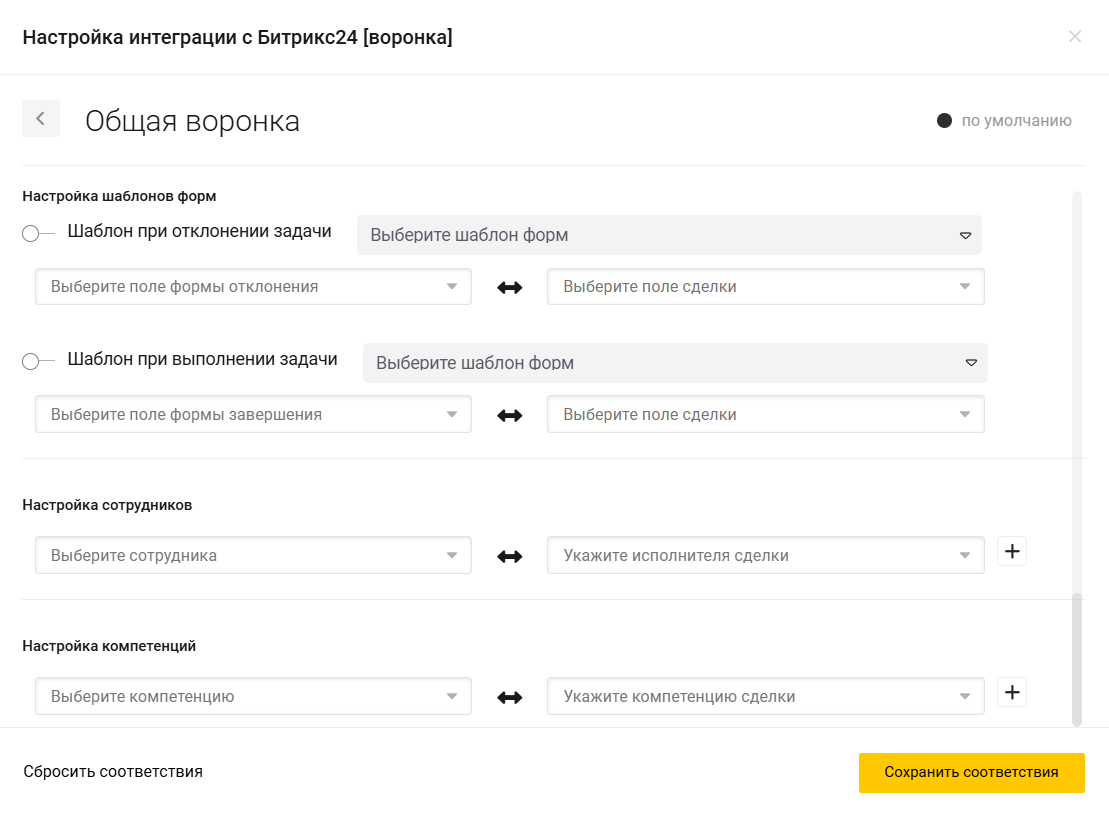Click 'Настройка компетенций' heading
The image size is (1109, 818).
pyautogui.click(x=109, y=645)
